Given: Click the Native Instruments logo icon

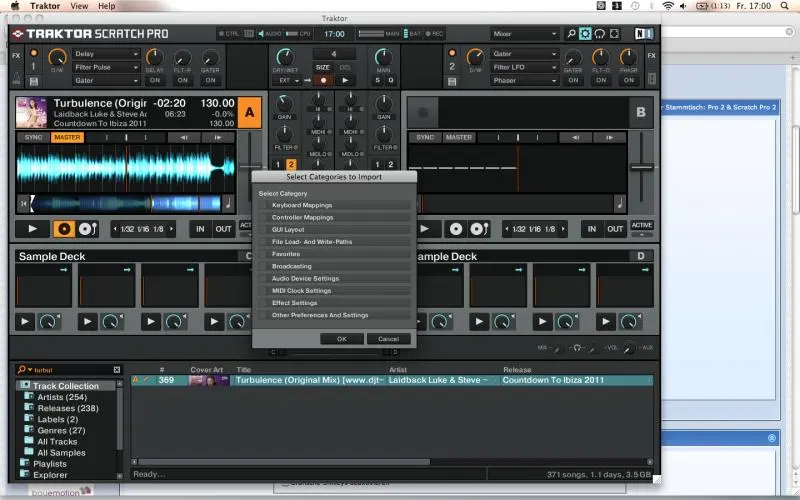Looking at the screenshot, I should [642, 33].
